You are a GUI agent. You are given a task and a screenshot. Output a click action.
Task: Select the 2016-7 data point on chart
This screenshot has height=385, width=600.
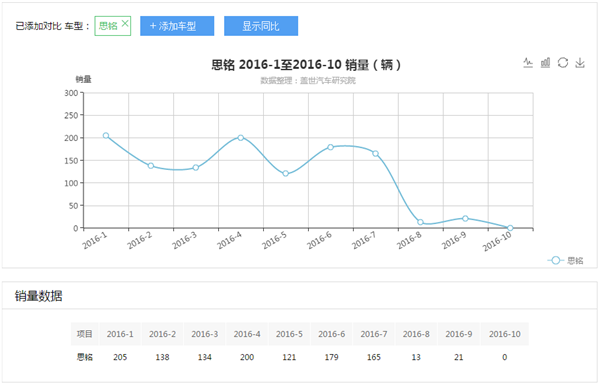click(375, 153)
